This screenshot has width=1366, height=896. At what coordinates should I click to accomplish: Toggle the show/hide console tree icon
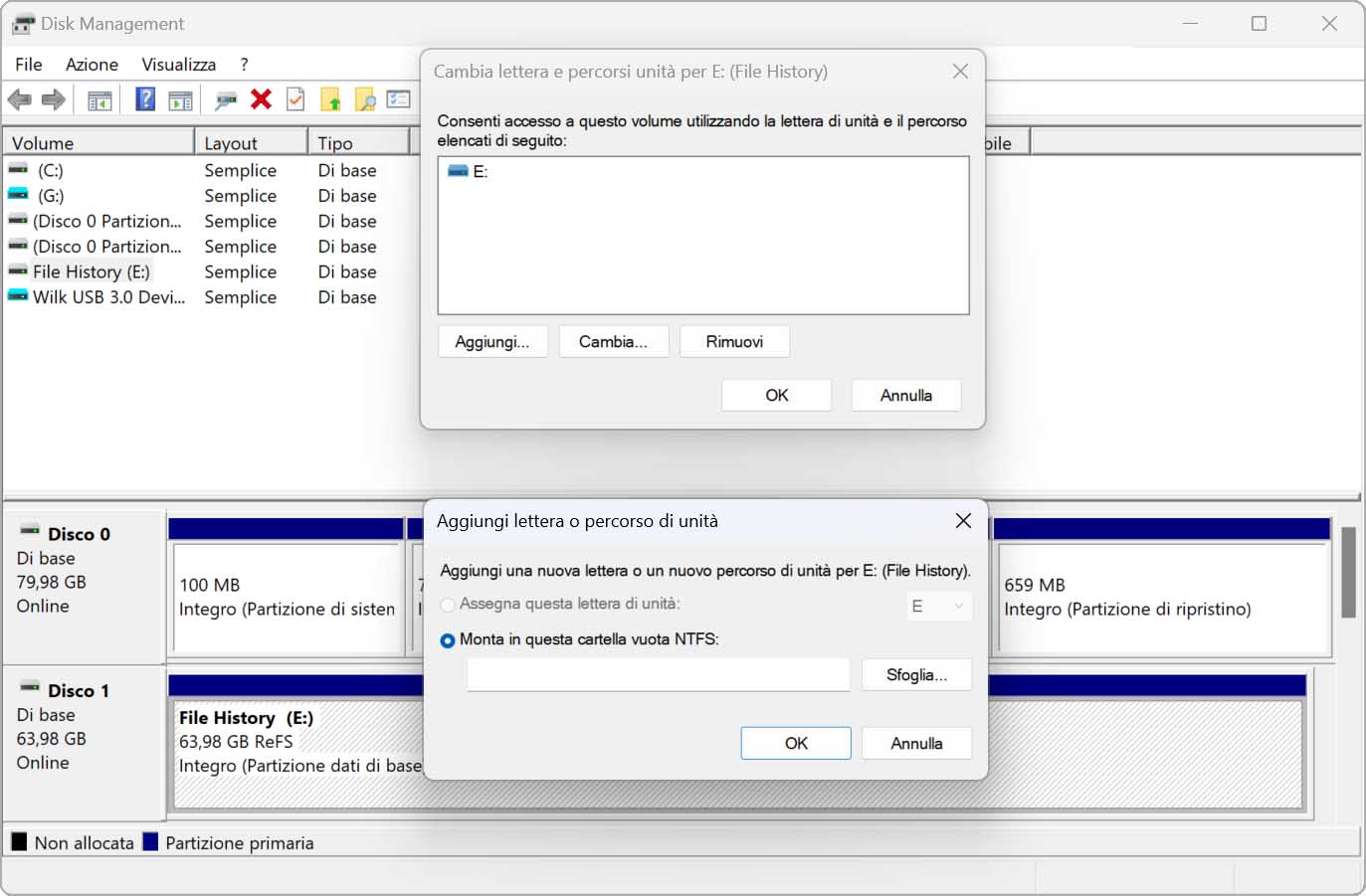pos(99,99)
